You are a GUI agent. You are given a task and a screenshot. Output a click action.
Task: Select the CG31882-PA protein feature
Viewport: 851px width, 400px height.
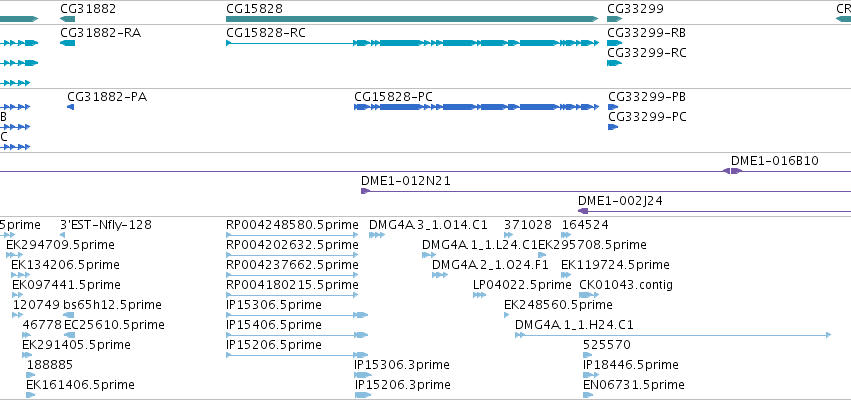pos(70,107)
